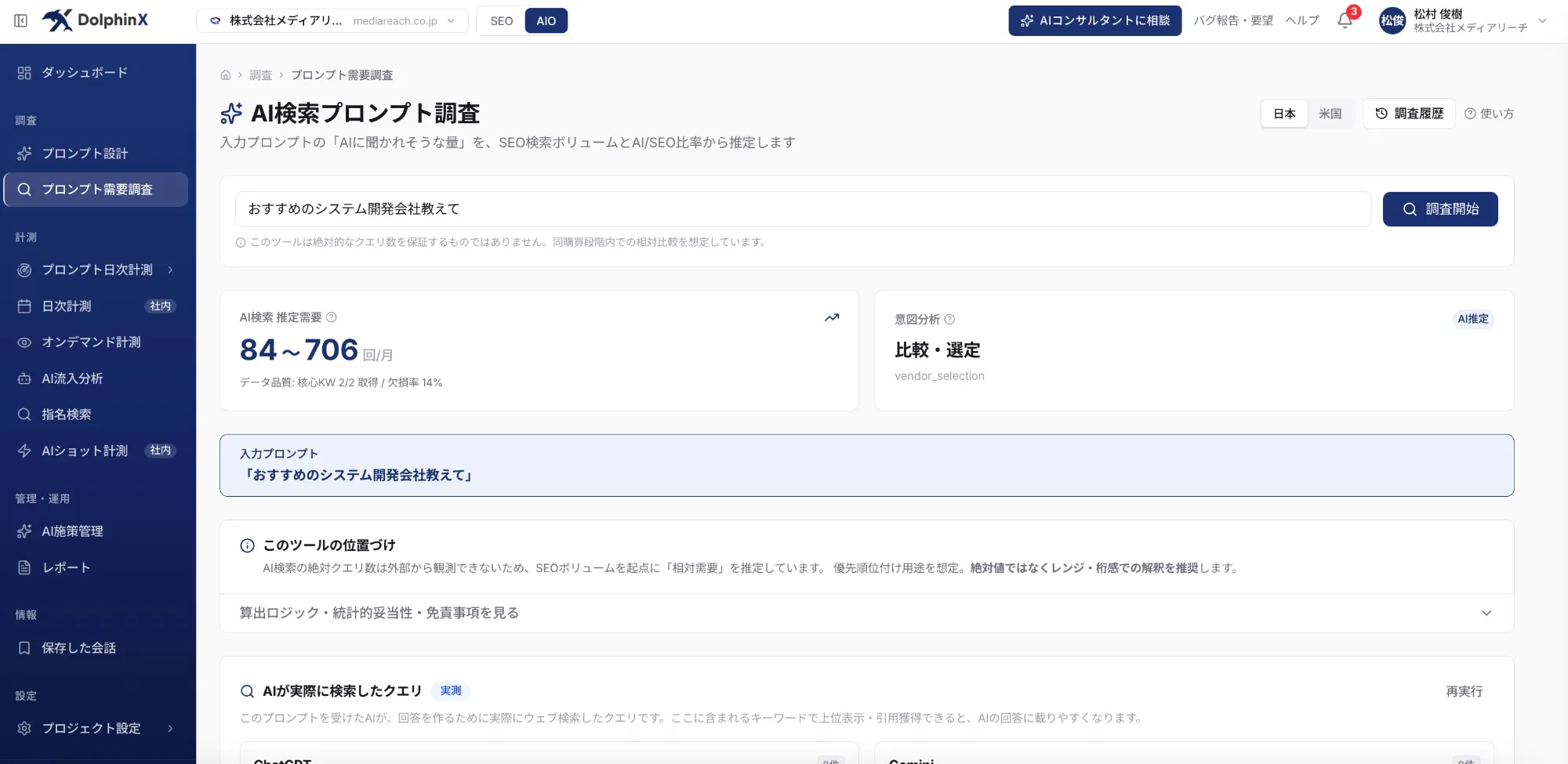This screenshot has width=1568, height=764.
Task: Click the AI検索 推定需要 help icon
Action: tap(332, 317)
